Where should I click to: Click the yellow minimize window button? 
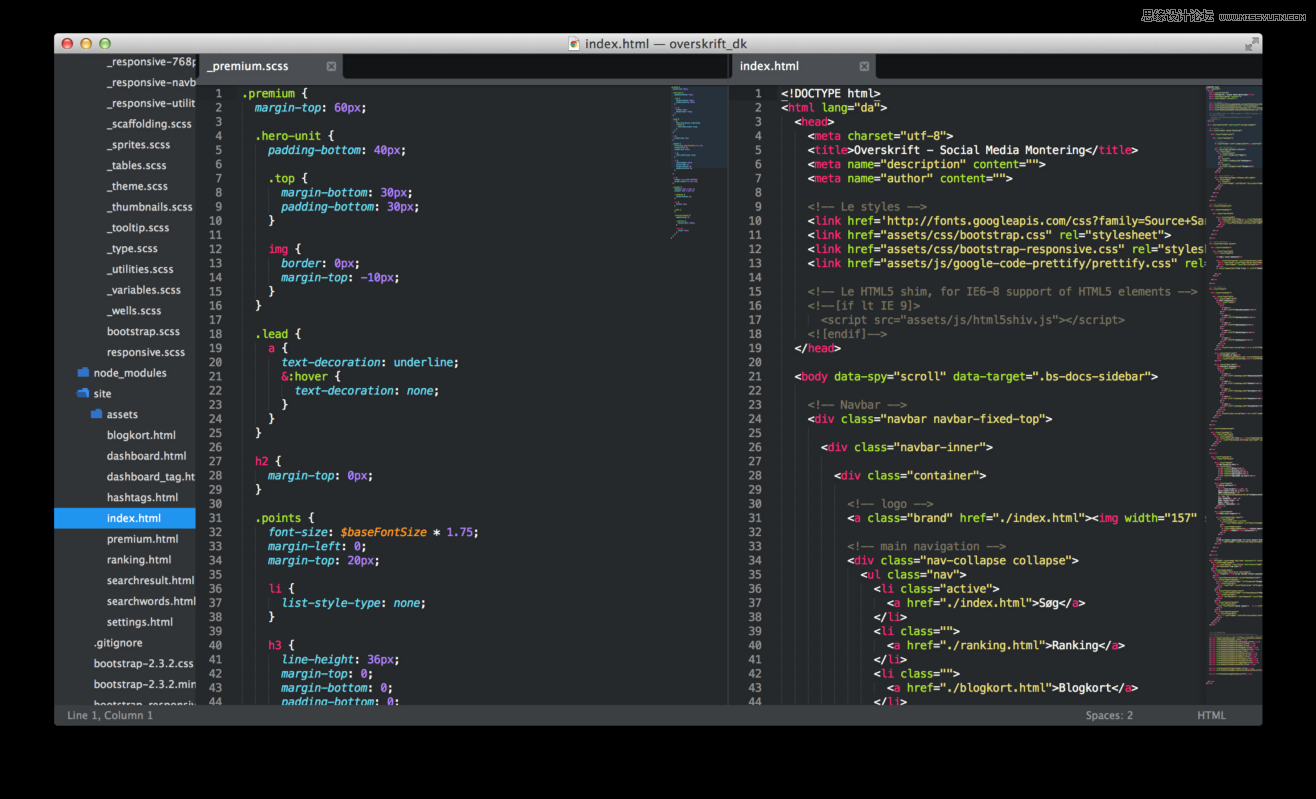coord(86,43)
